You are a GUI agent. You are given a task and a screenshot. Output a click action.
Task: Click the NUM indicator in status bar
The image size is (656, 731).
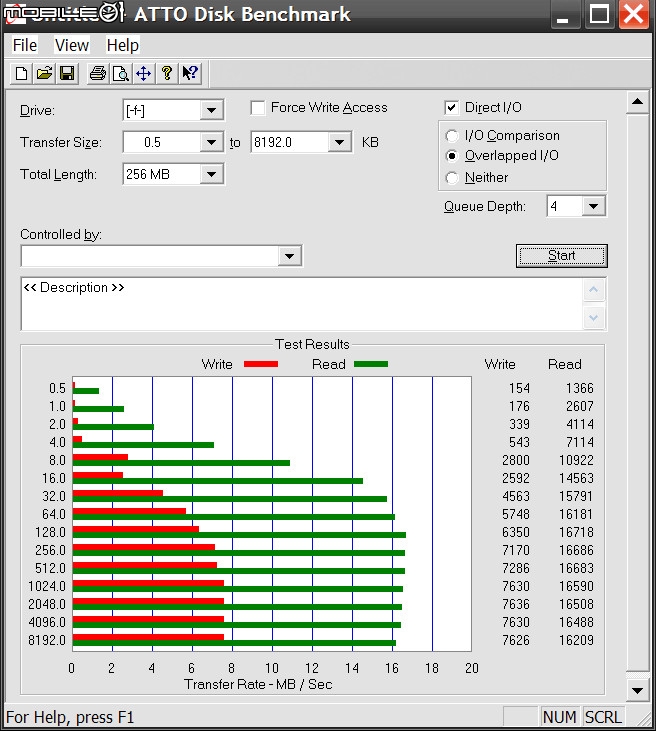point(559,717)
